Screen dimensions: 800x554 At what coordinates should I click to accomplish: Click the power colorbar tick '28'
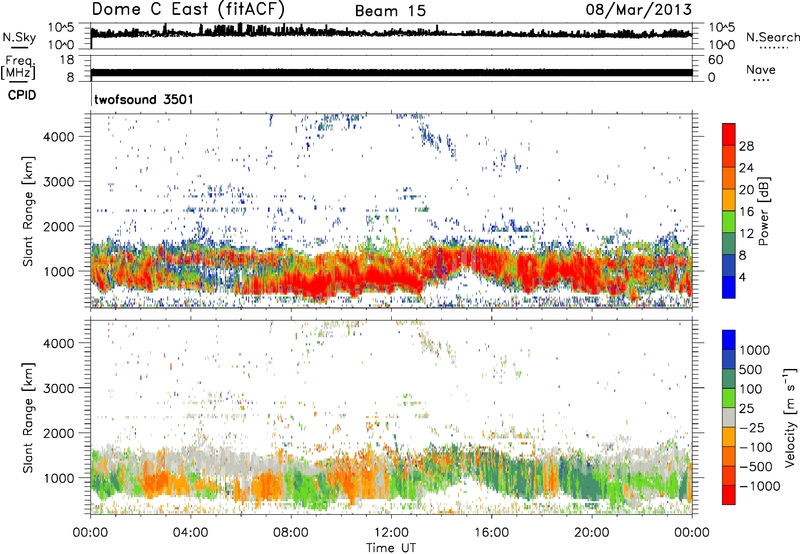(746, 146)
